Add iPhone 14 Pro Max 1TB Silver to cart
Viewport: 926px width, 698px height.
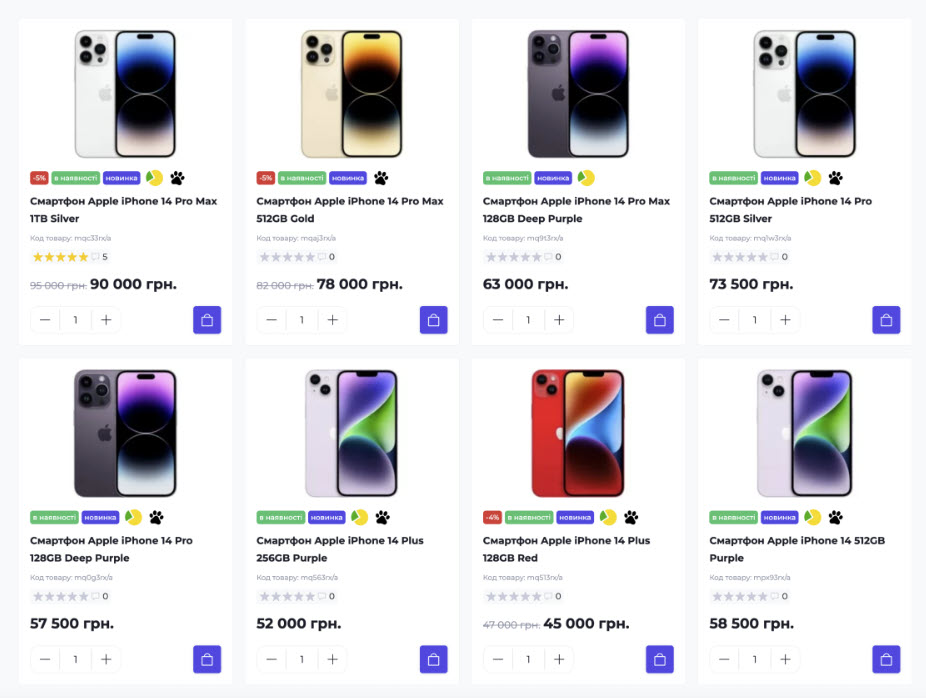click(x=207, y=320)
